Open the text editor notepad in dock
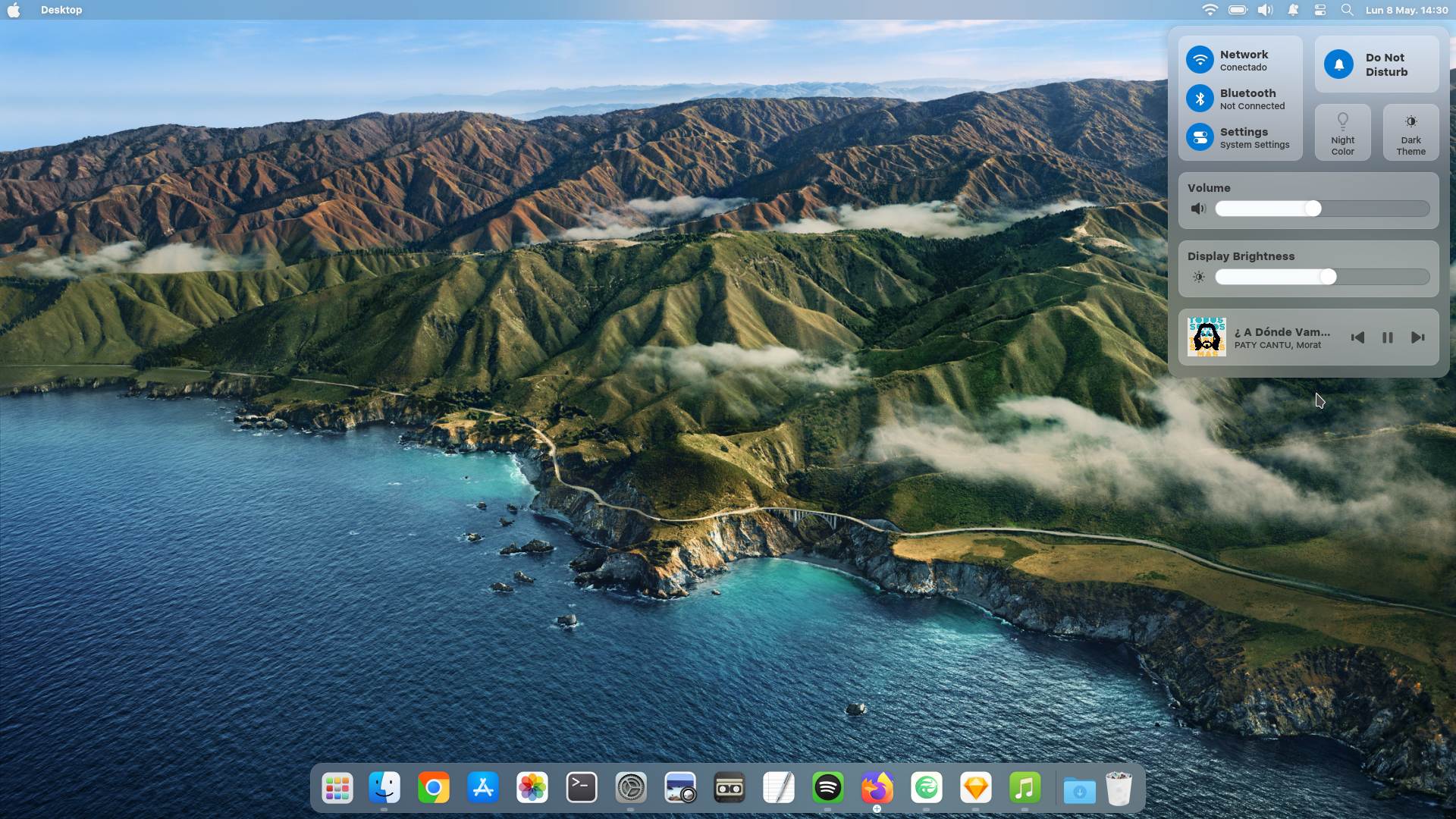Screen dimensions: 1456x819 pos(779,788)
